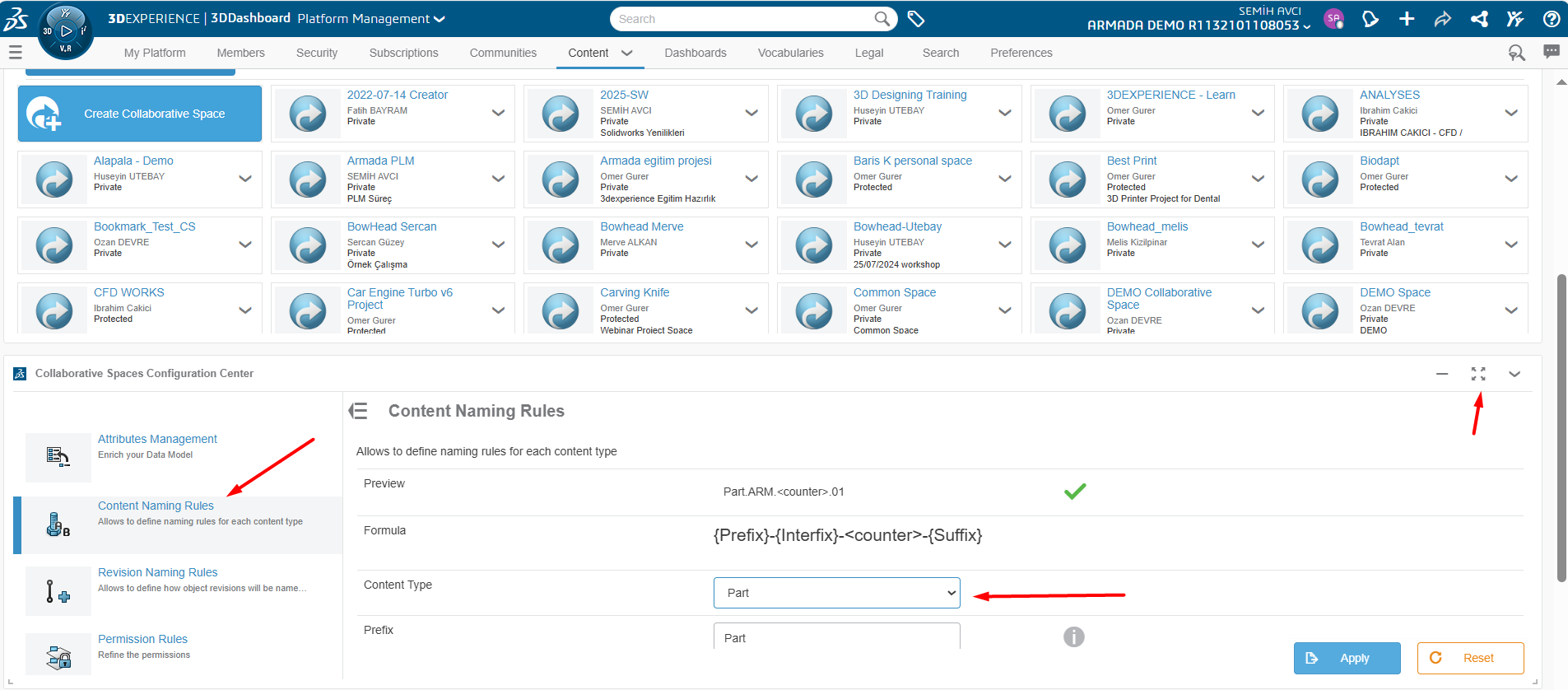
Task: Expand the ANALYSES card chevron
Action: (1511, 113)
